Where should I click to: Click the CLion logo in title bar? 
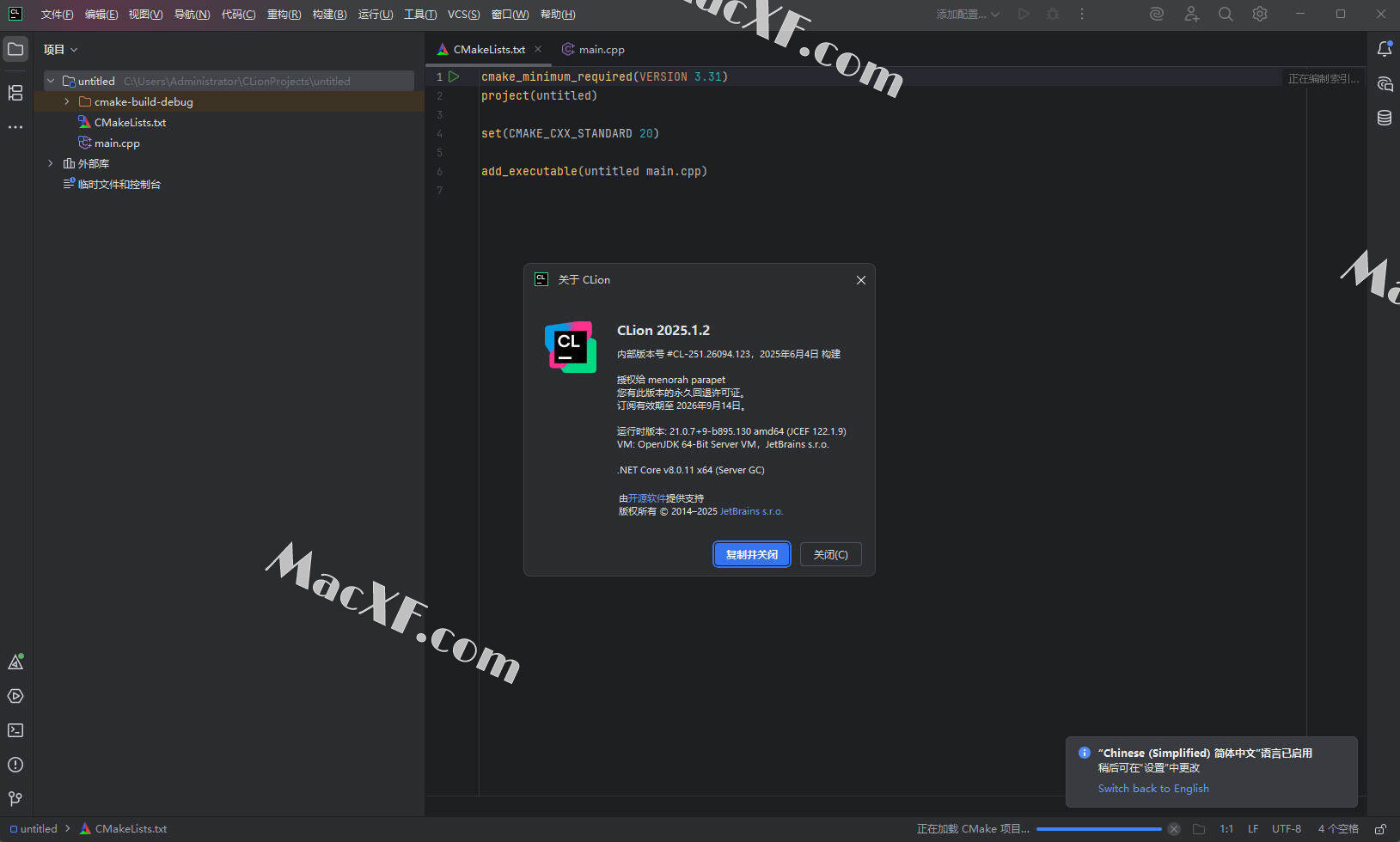coord(15,14)
